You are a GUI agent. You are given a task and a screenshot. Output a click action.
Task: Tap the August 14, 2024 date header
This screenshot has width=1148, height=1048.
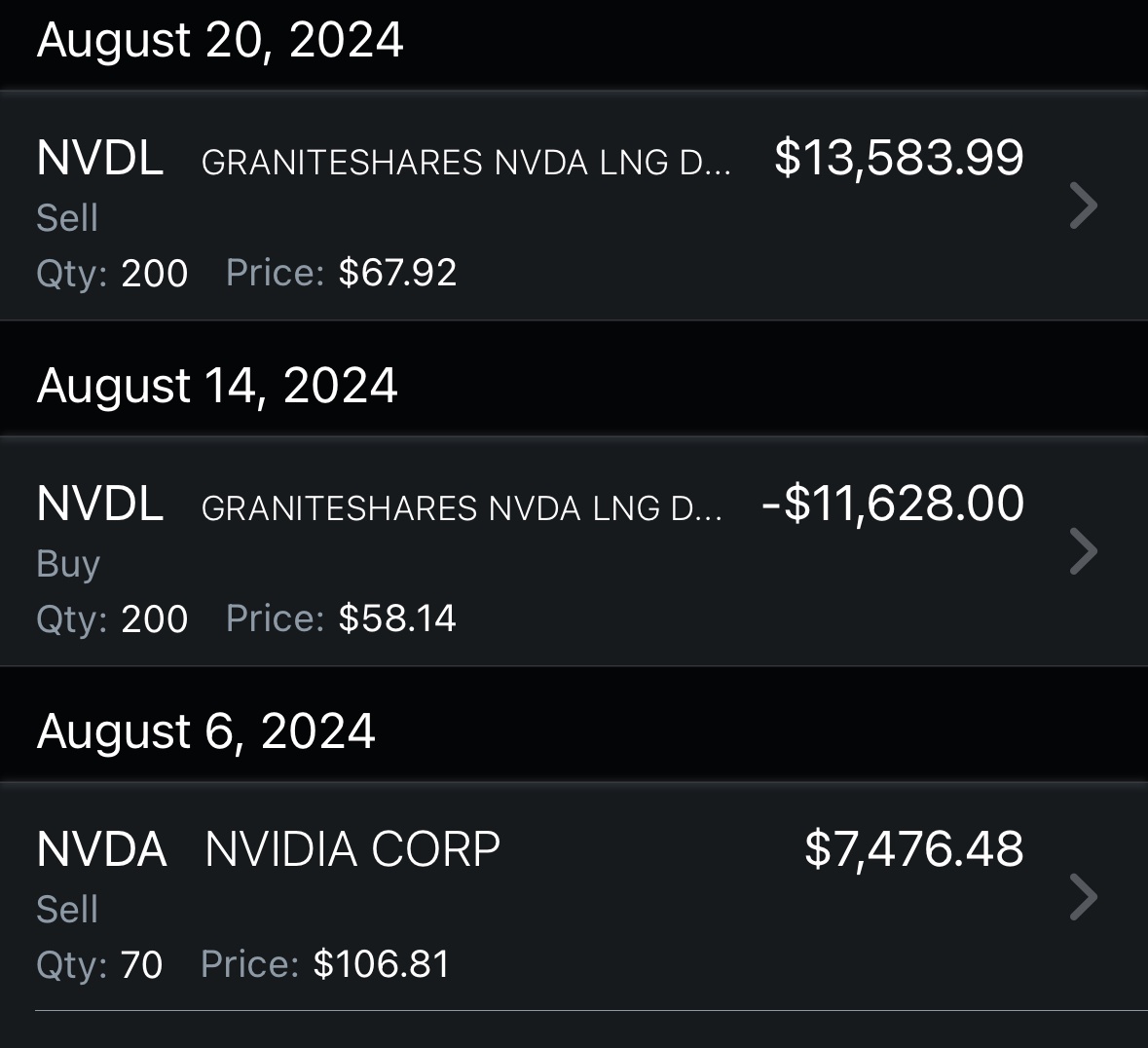coord(217,386)
